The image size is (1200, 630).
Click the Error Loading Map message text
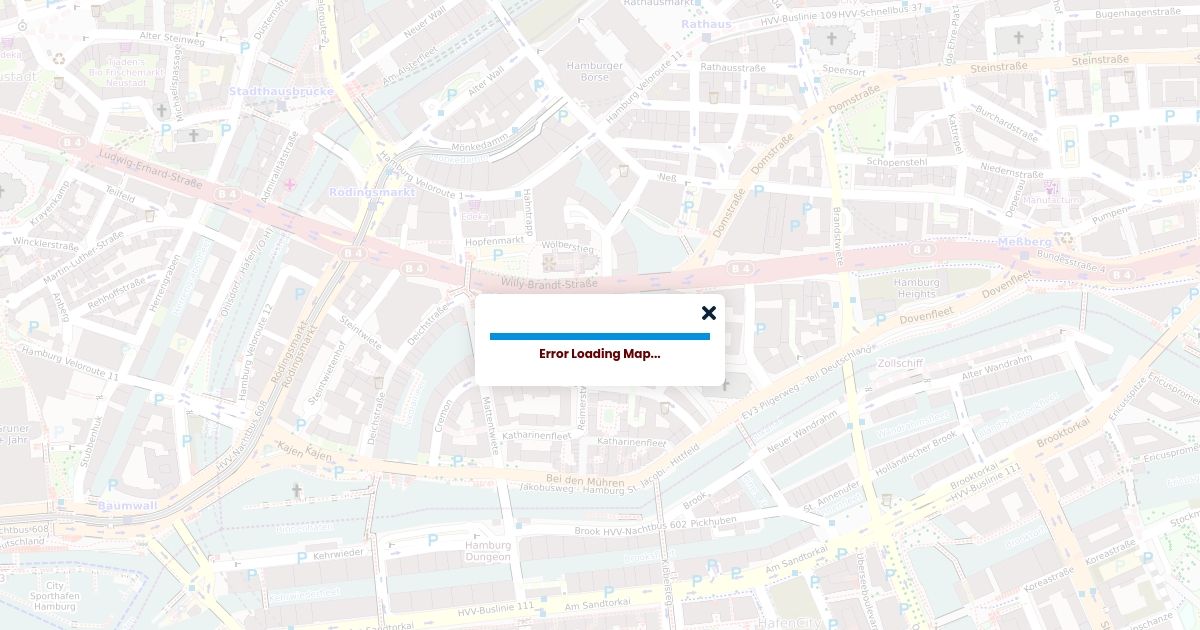coord(599,354)
